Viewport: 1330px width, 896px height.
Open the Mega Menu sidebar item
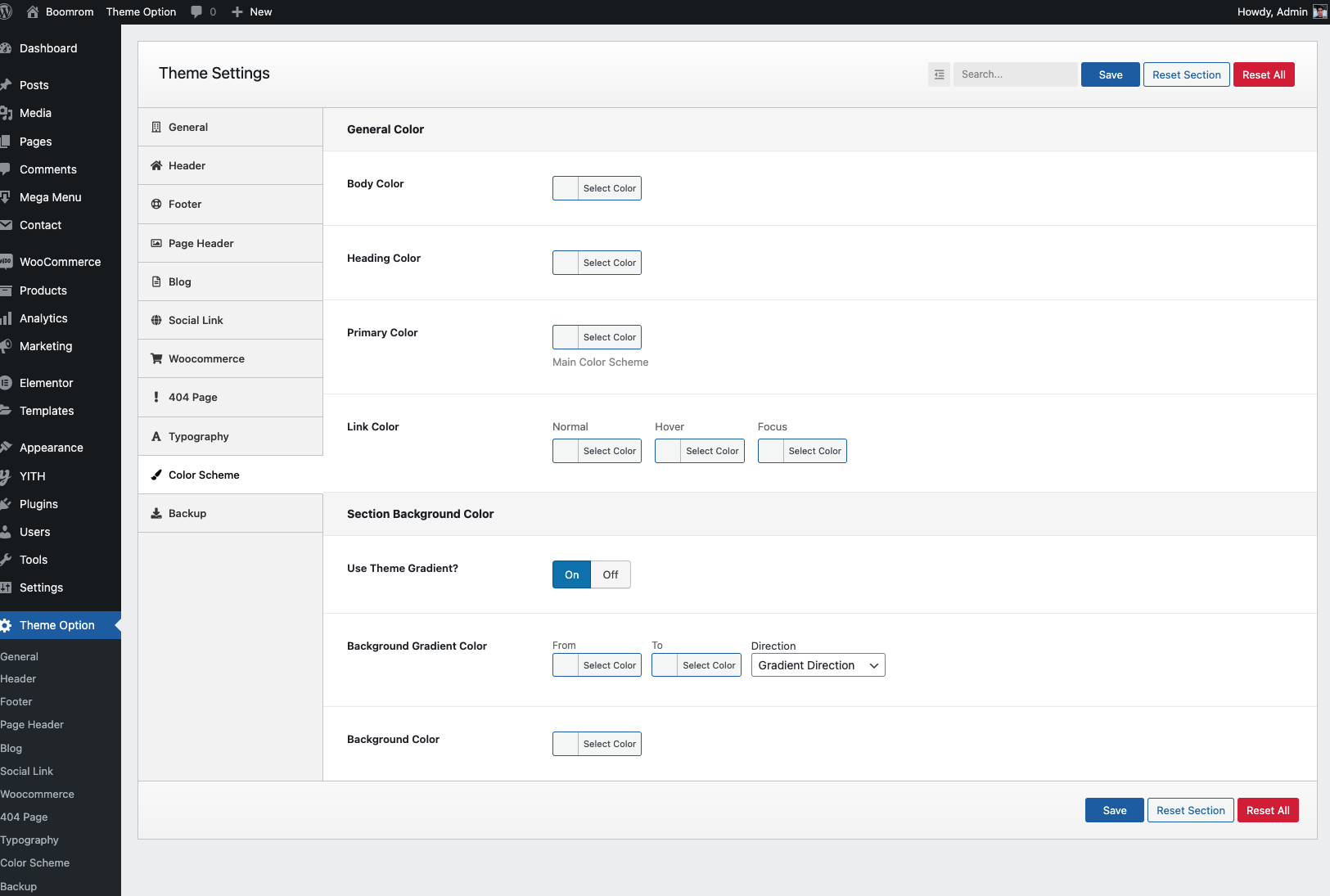coord(61,197)
